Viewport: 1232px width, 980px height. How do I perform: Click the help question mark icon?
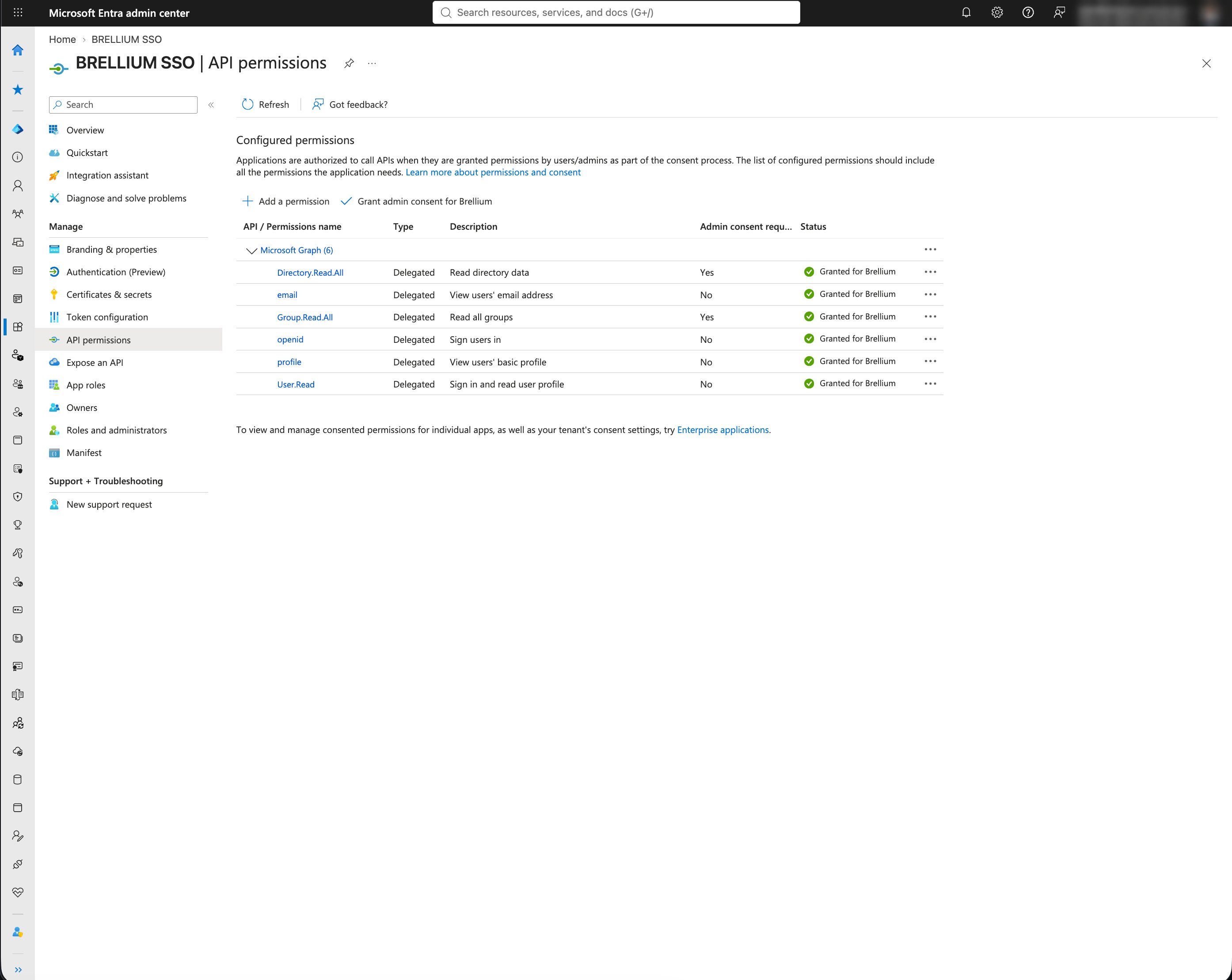[x=1027, y=12]
